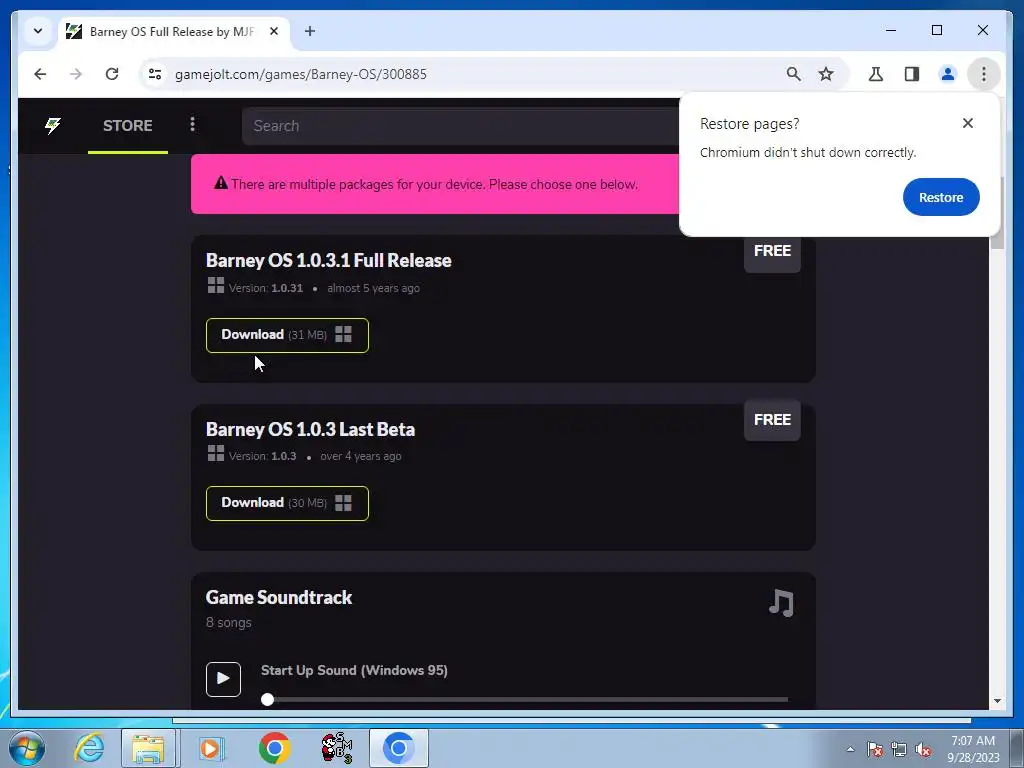
Task: Download Barney OS 1.0.3 Last Beta (30 MB)
Action: coord(287,504)
